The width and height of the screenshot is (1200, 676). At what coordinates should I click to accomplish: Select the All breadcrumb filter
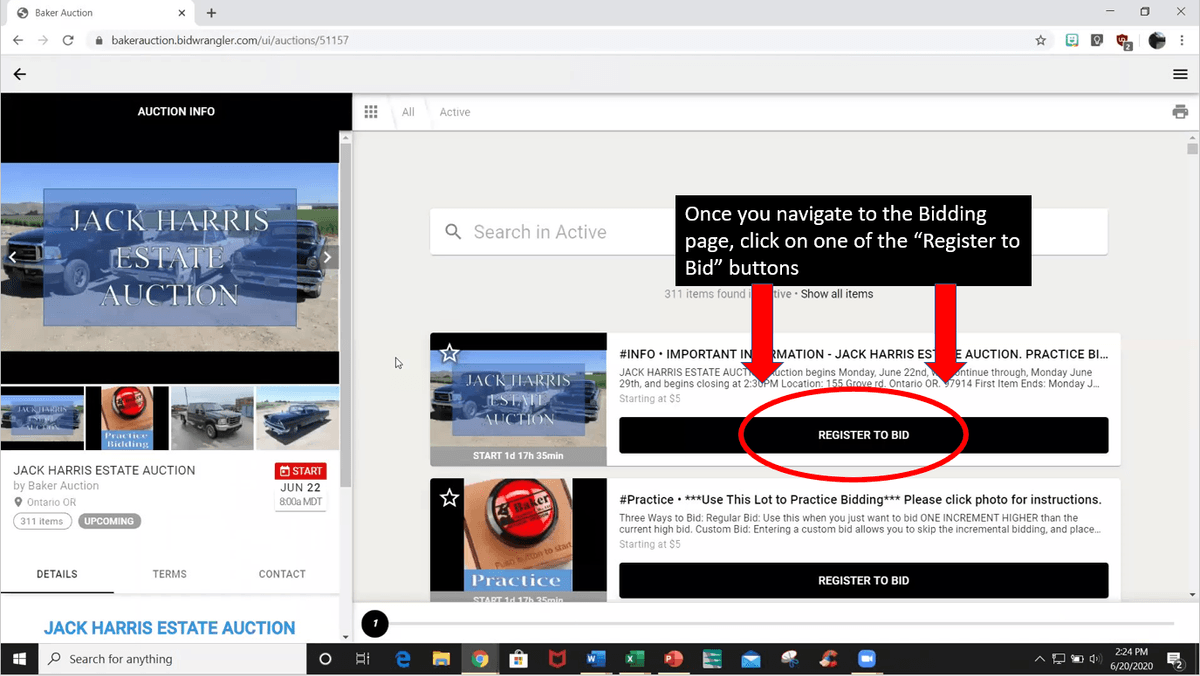(408, 112)
